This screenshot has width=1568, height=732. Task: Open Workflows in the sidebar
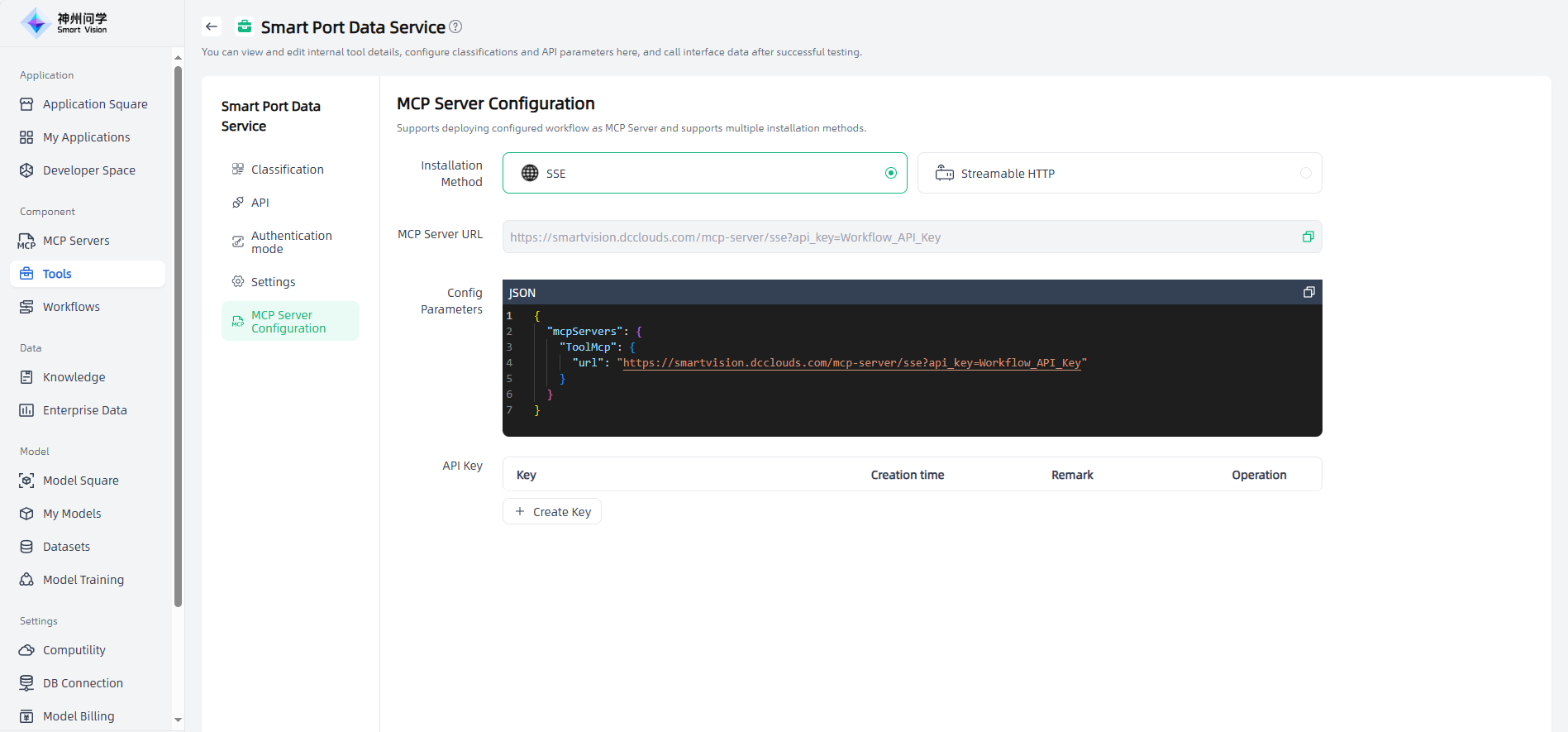point(71,307)
